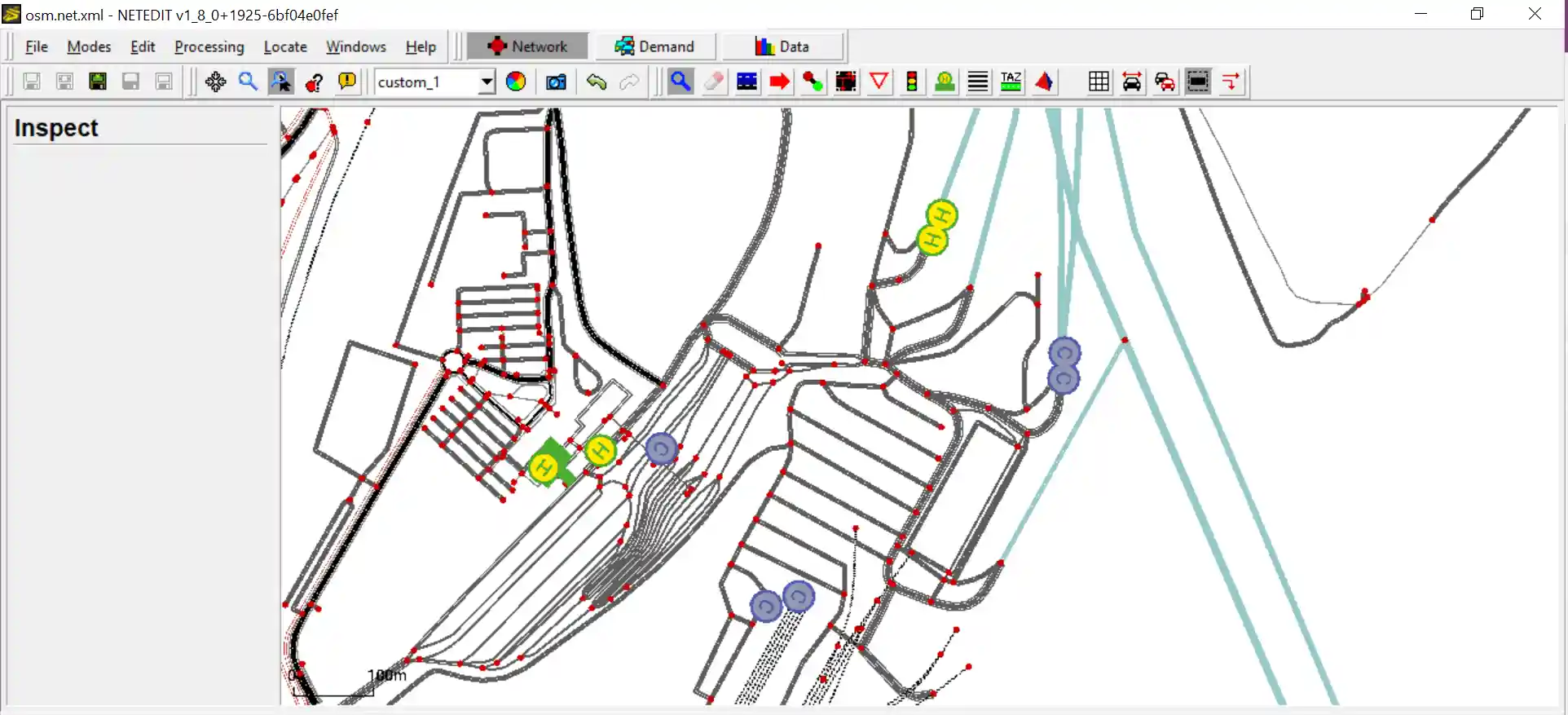Image resolution: width=1568 pixels, height=715 pixels.
Task: Click the Prohibition mode yield triangle
Action: click(879, 82)
